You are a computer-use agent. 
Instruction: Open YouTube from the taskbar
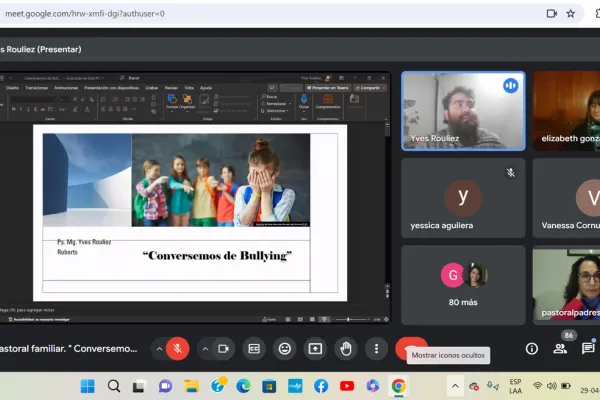point(347,386)
